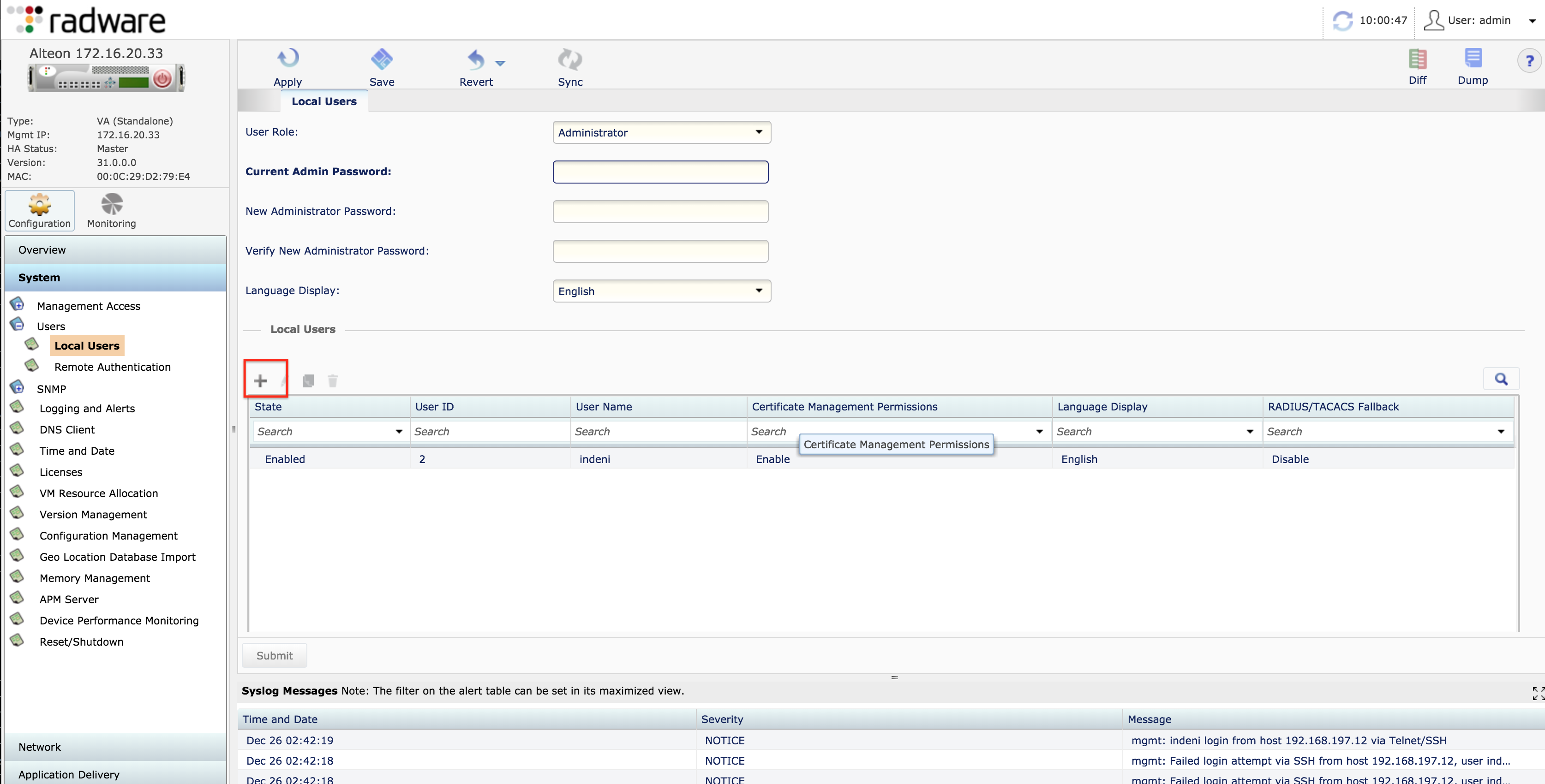
Task: Click the Save configuration icon
Action: [382, 59]
